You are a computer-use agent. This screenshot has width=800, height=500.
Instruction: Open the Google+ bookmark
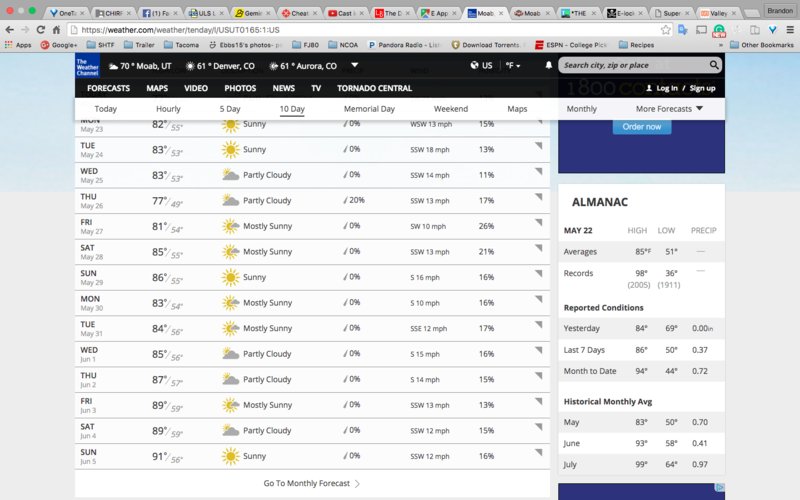pyautogui.click(x=59, y=45)
